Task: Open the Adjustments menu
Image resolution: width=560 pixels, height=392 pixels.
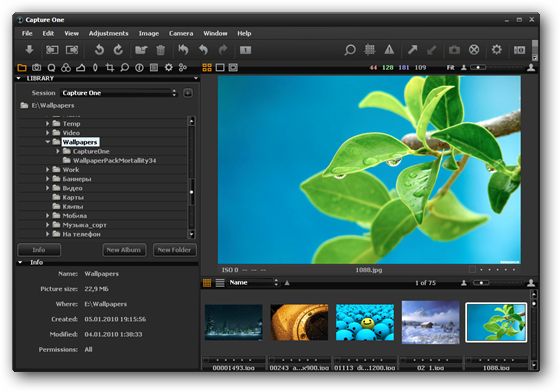Action: click(x=108, y=33)
